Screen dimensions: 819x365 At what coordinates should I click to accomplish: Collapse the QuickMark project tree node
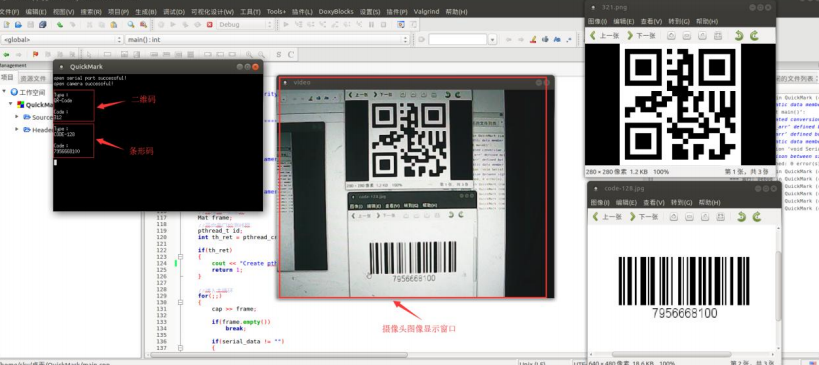[x=10, y=104]
